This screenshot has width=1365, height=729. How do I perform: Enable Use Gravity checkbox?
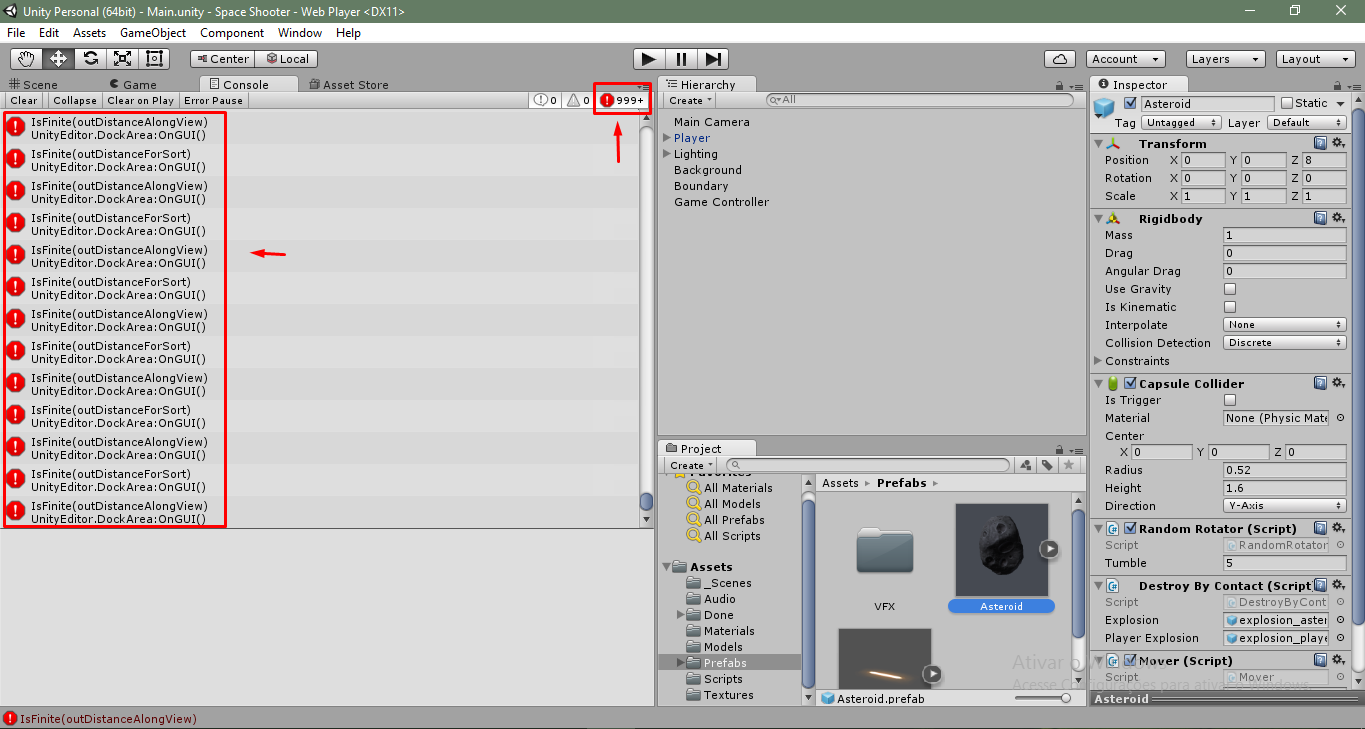[1230, 289]
